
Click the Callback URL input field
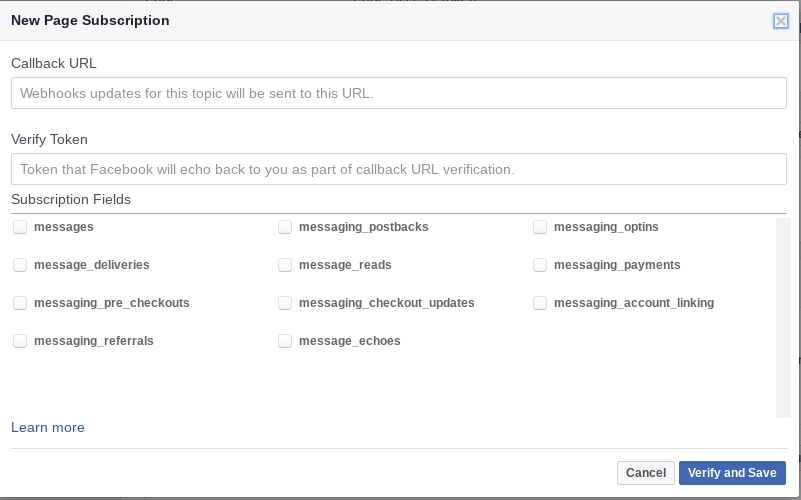pyautogui.click(x=399, y=93)
